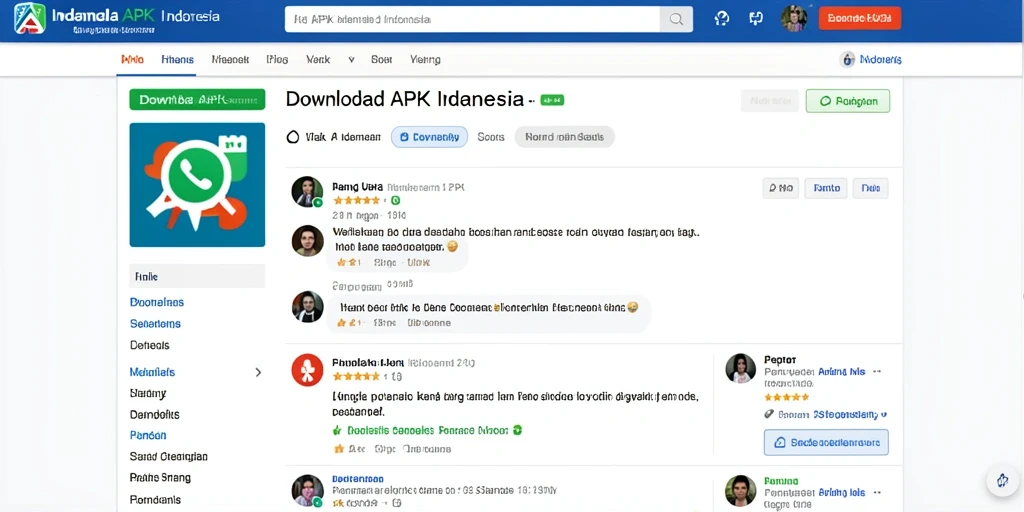
Task: Click the 'Soots' filter label
Action: click(x=490, y=137)
